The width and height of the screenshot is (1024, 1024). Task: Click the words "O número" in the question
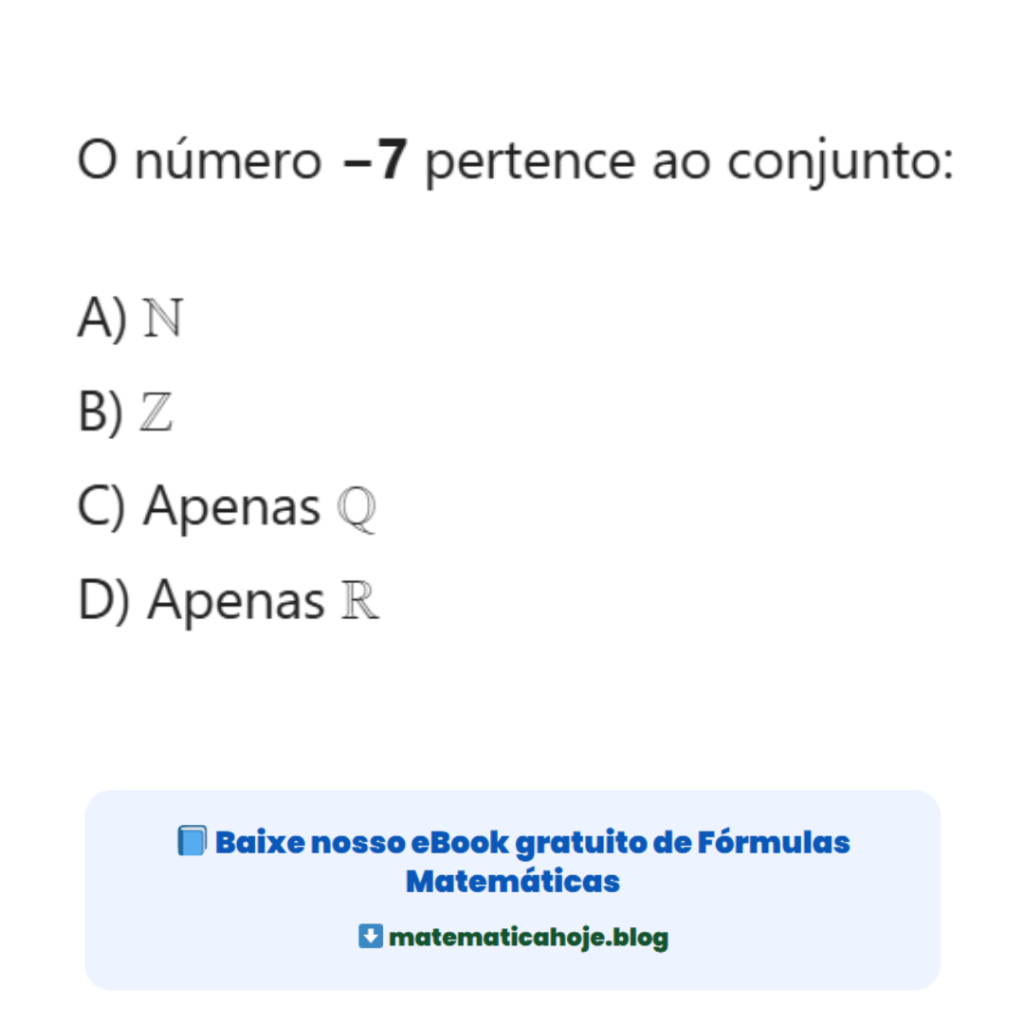point(199,162)
